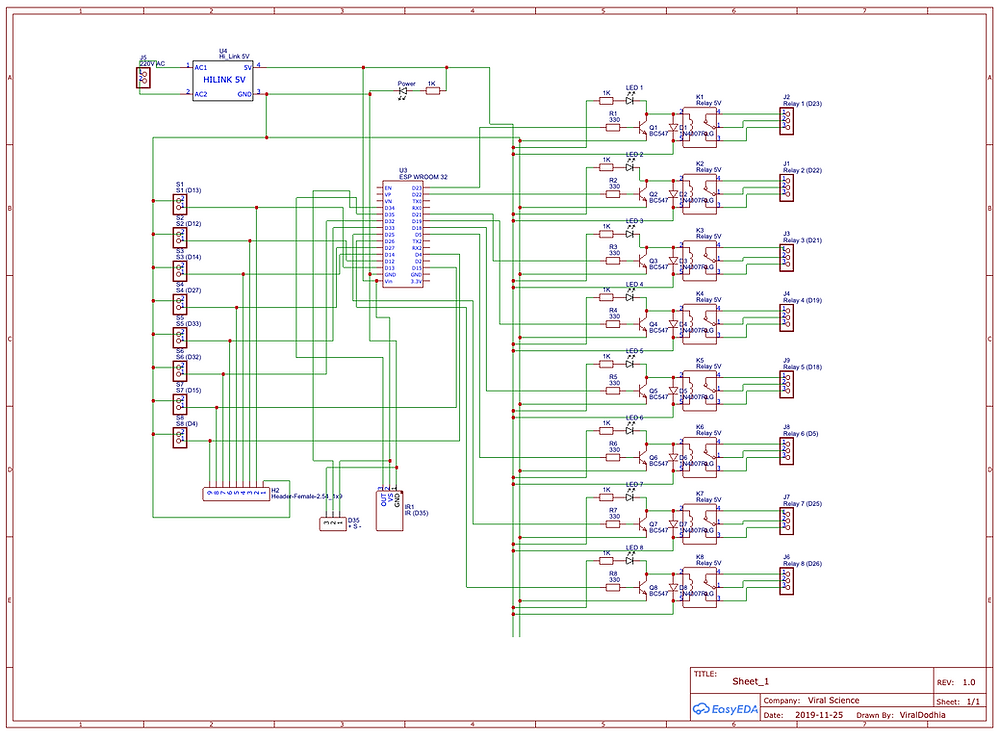Click the ESP WROOM 32 chip symbol
This screenshot has width=1000, height=735.
(x=402, y=235)
